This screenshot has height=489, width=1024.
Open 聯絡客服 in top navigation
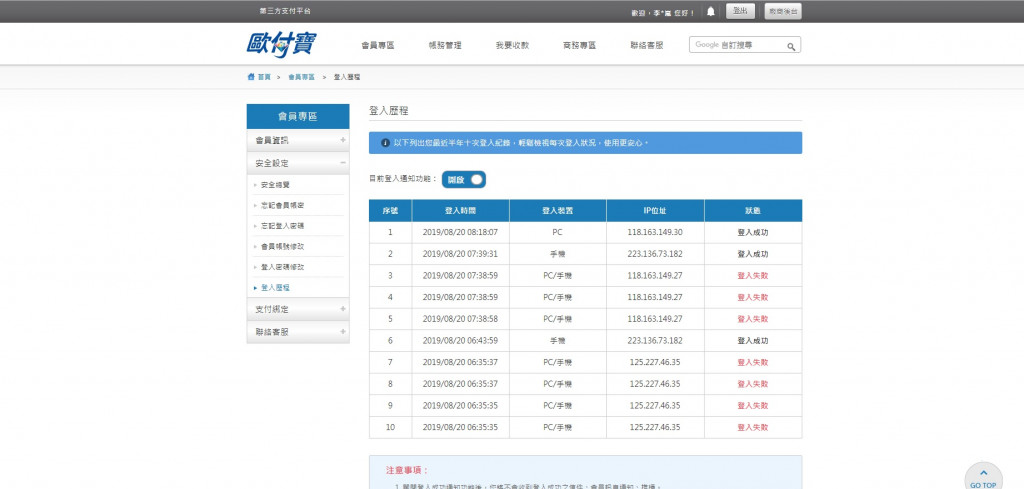(647, 45)
